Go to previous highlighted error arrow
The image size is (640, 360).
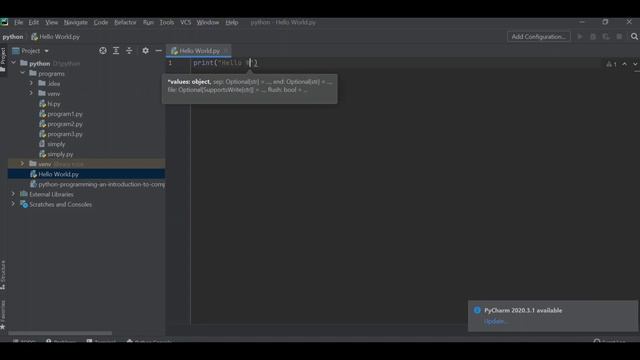click(x=624, y=64)
